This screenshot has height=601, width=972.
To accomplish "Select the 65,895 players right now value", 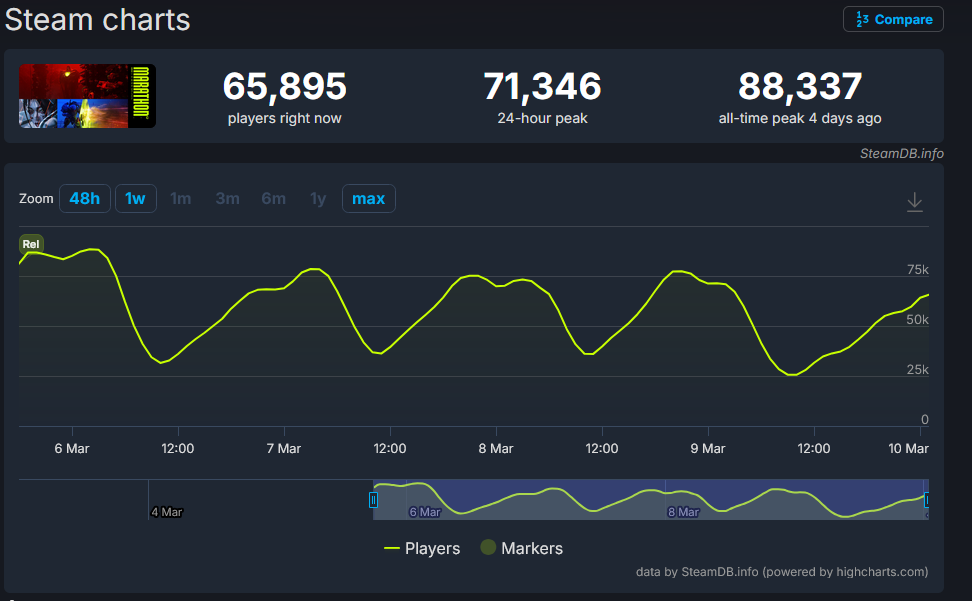I will pyautogui.click(x=285, y=86).
